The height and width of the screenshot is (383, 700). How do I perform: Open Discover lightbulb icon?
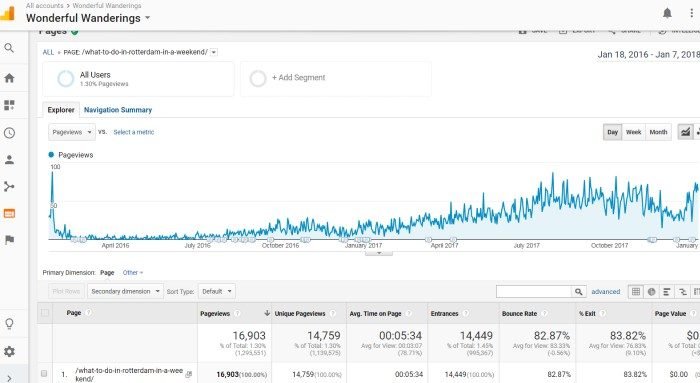[x=9, y=324]
